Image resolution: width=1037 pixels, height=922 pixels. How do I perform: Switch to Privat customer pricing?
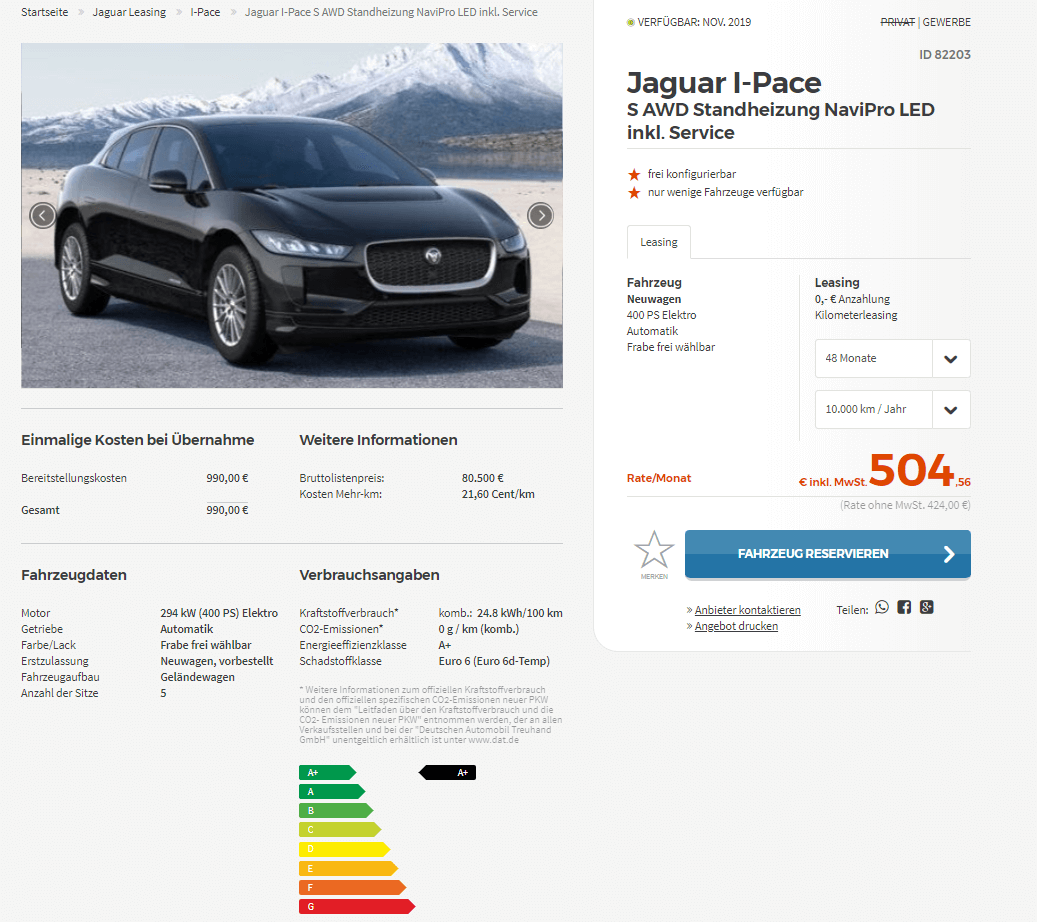[x=897, y=22]
